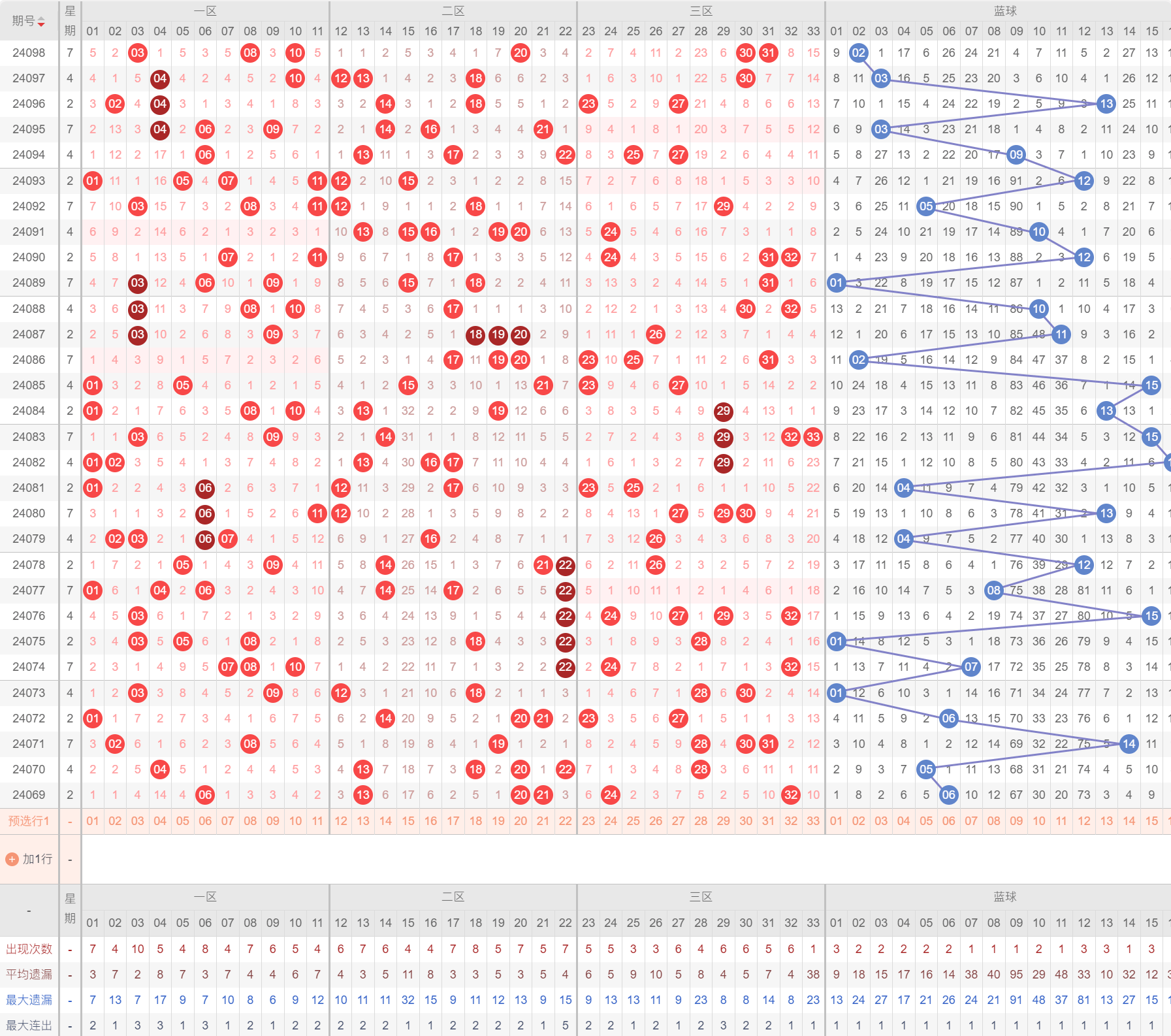Click dark red ball 19 in row 24087
Image resolution: width=1171 pixels, height=1036 pixels.
click(498, 334)
